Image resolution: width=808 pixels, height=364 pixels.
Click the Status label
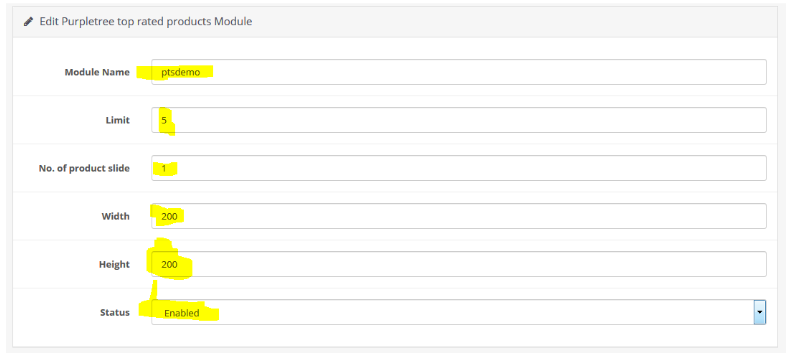tap(115, 312)
